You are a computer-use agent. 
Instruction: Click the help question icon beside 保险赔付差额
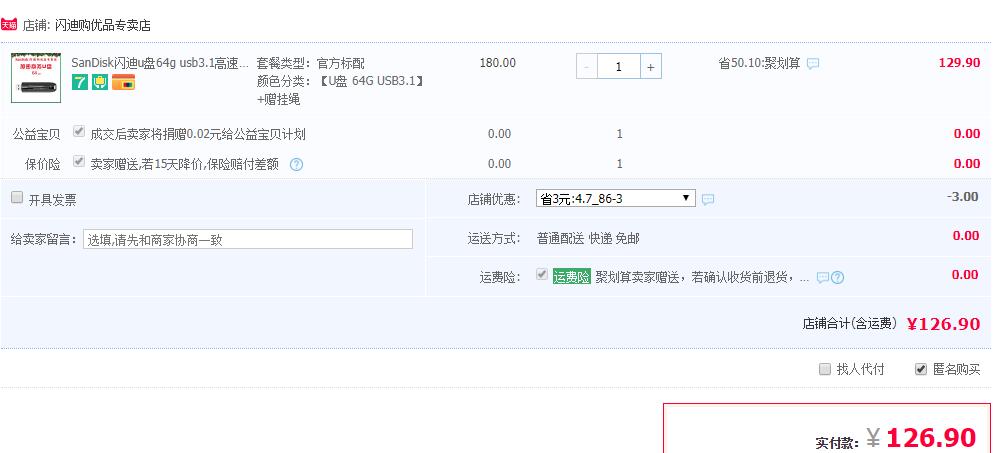(296, 165)
